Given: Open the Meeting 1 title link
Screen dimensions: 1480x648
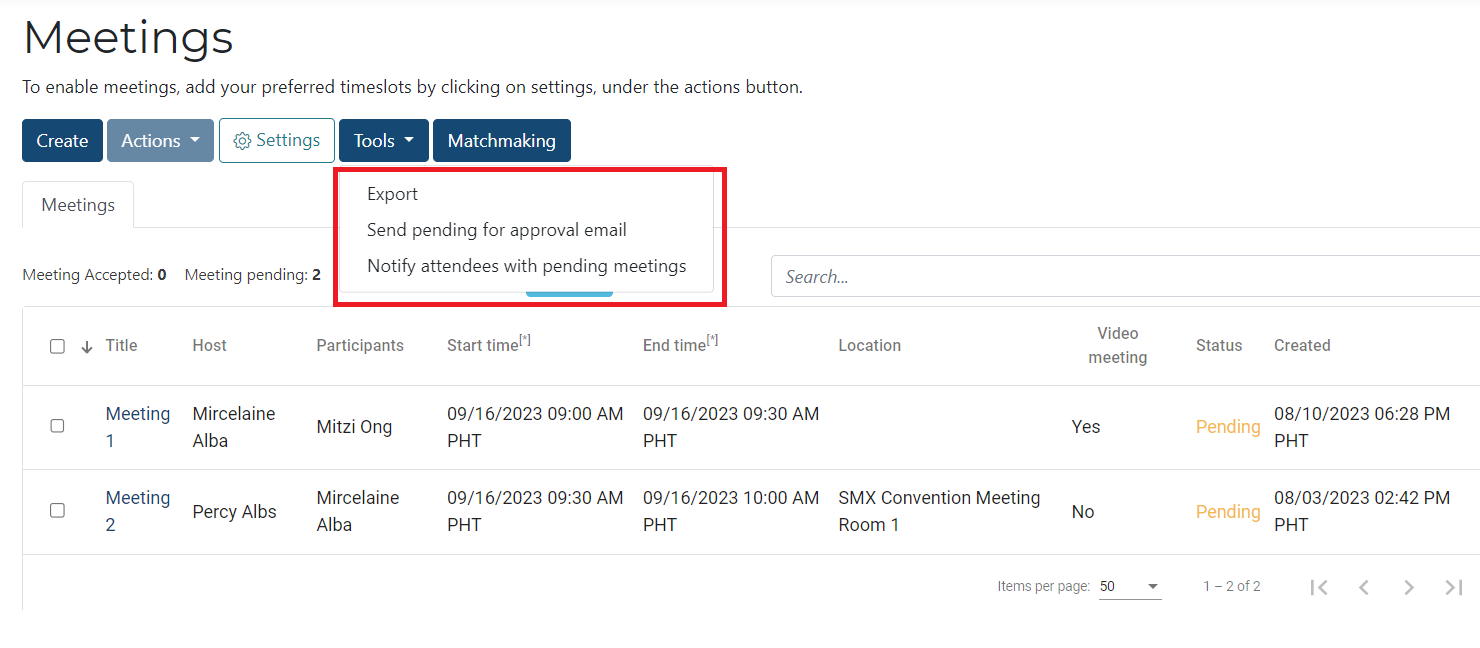Looking at the screenshot, I should pos(137,414).
